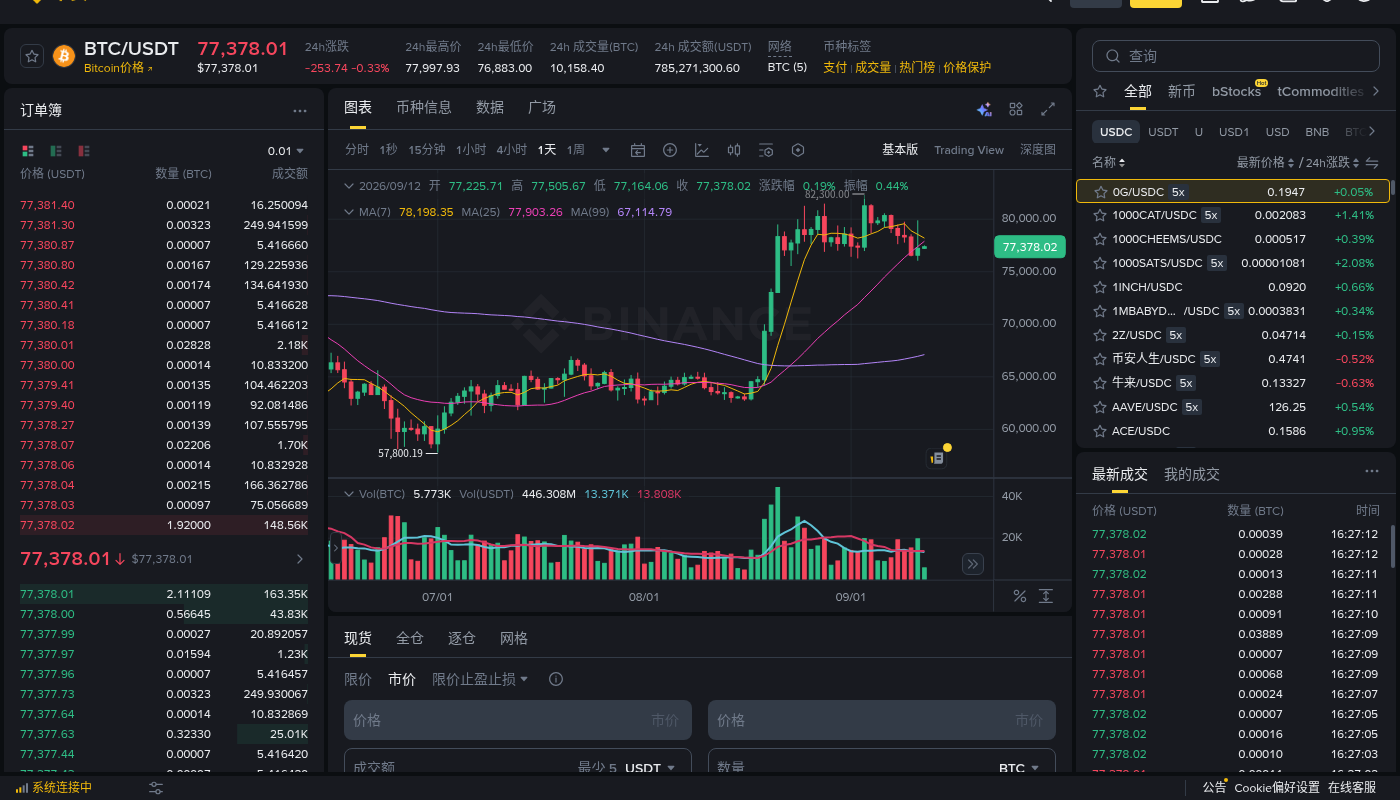
Task: Toggle auto-fit price scale icon
Action: [x=1046, y=596]
